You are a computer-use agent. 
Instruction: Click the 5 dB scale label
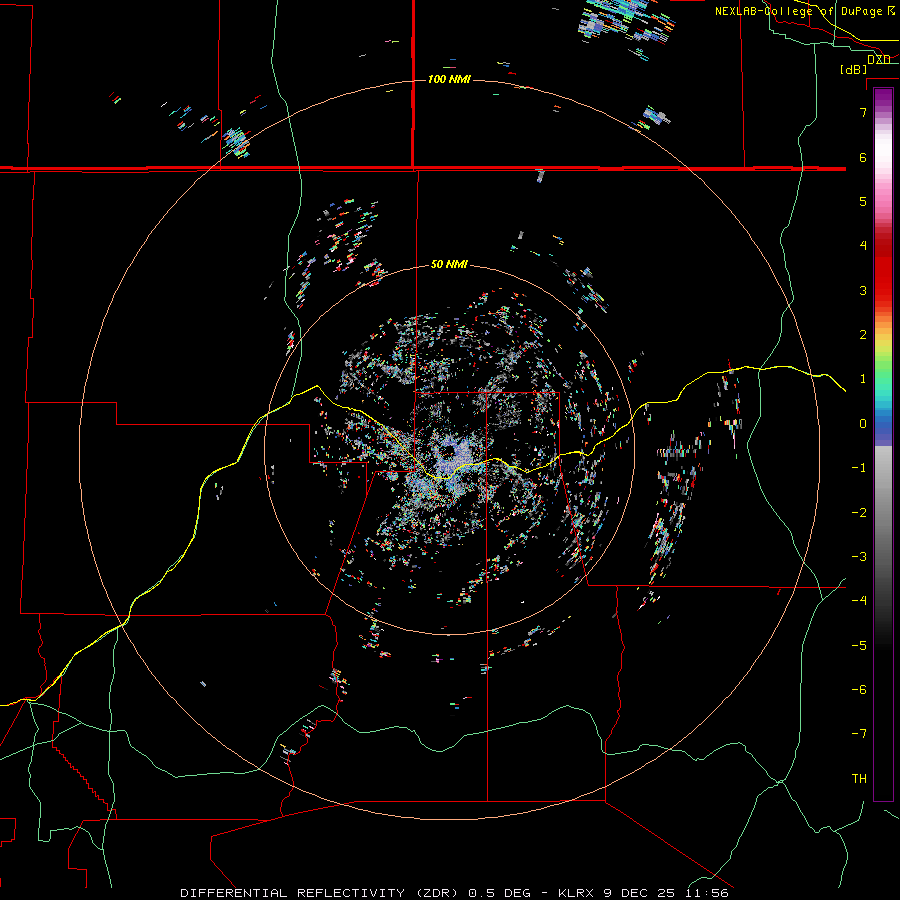click(x=863, y=201)
